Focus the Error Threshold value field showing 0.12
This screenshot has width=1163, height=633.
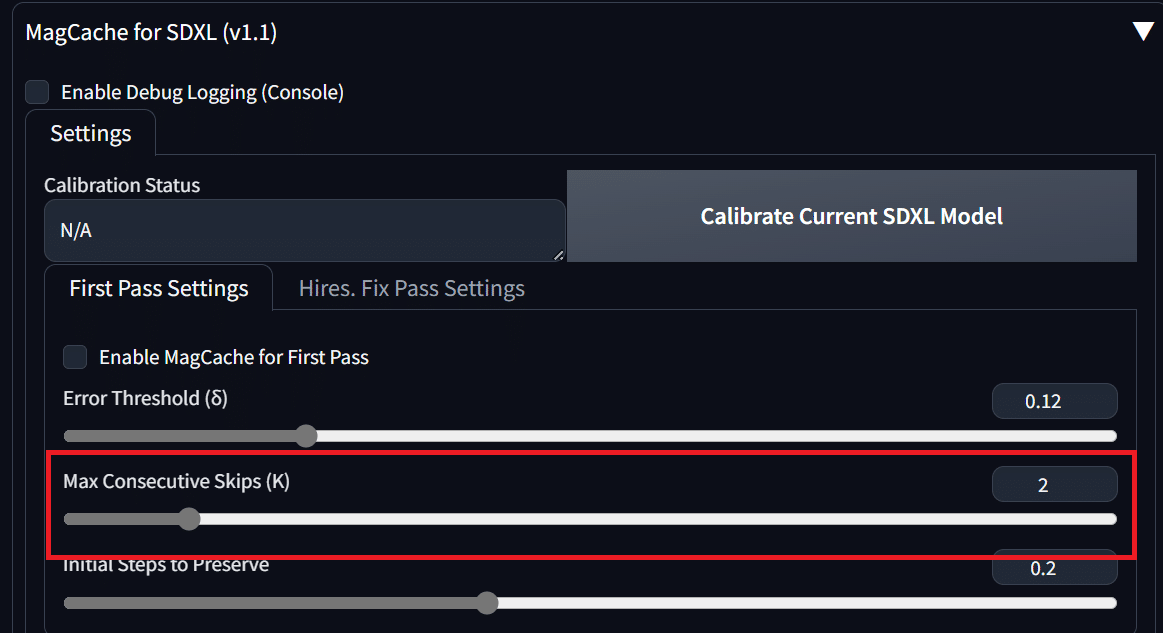[1054, 402]
